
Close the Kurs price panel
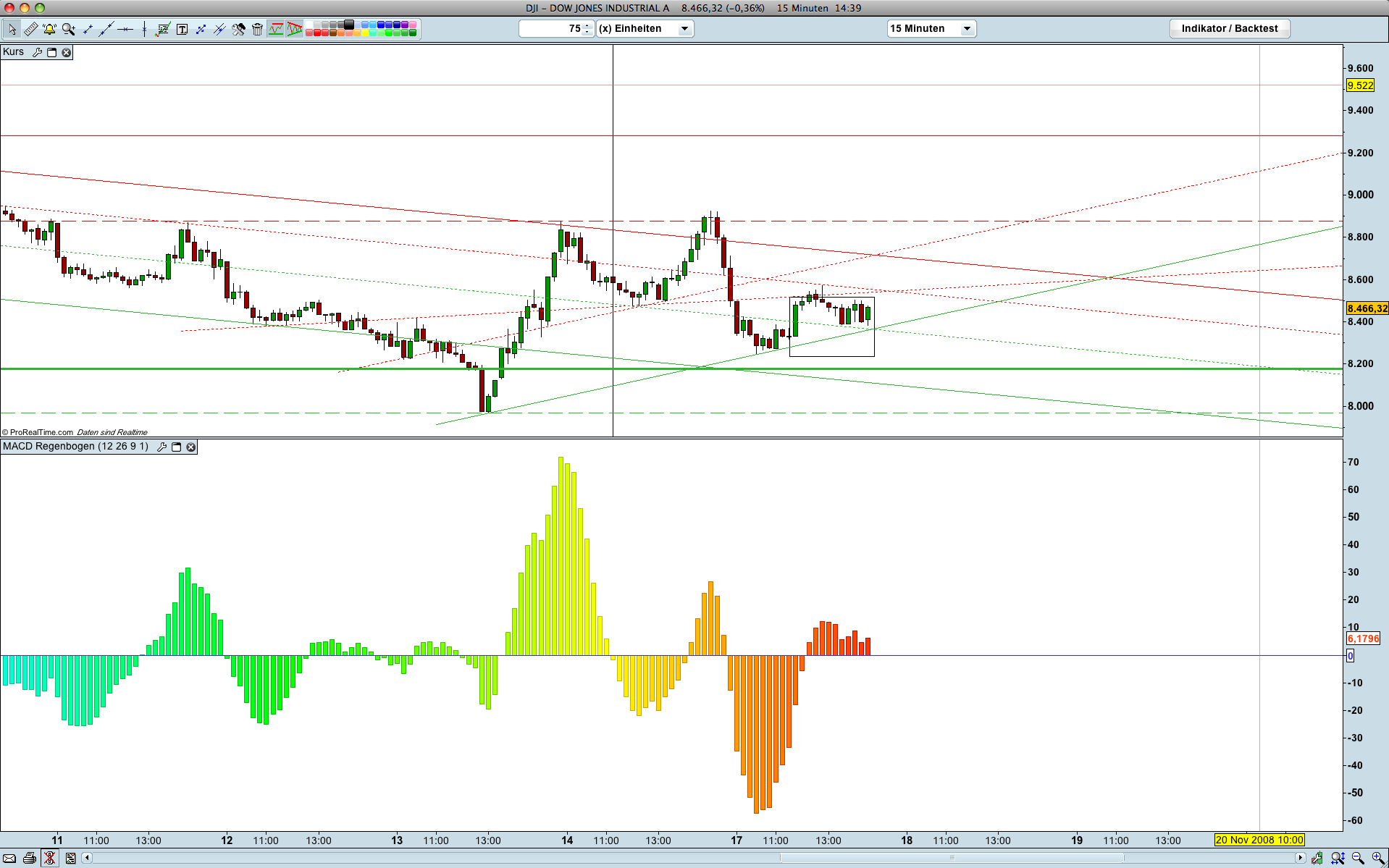click(66, 52)
